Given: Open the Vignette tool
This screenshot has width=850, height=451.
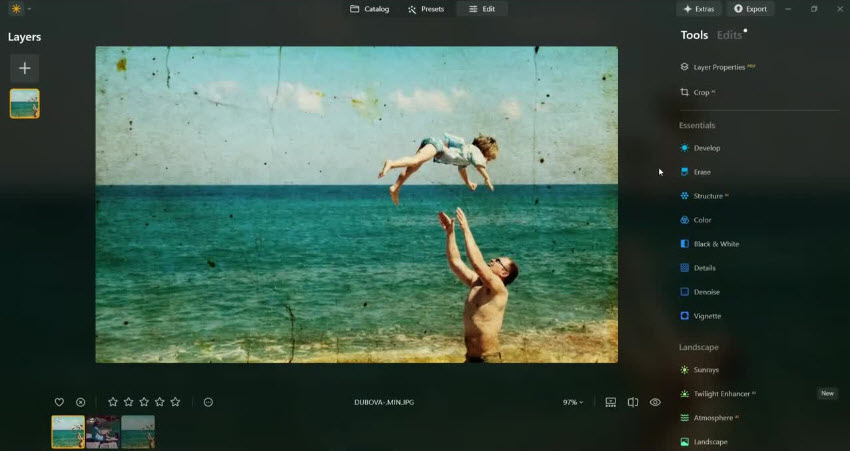Looking at the screenshot, I should [x=707, y=316].
